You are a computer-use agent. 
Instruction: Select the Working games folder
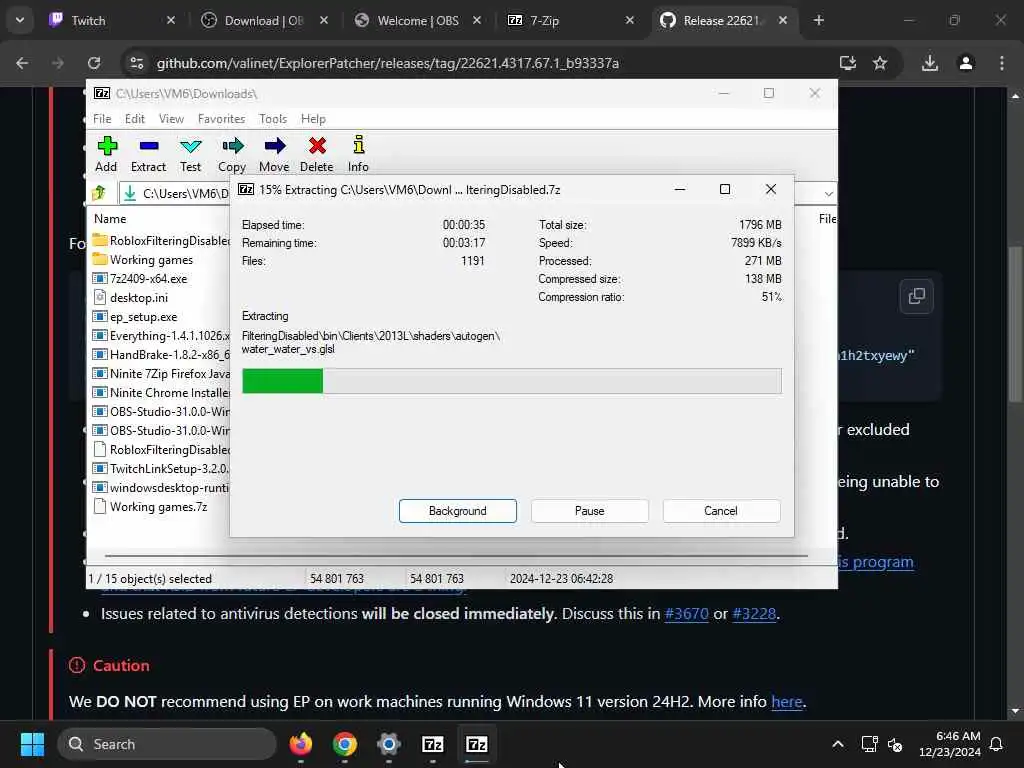click(142, 260)
